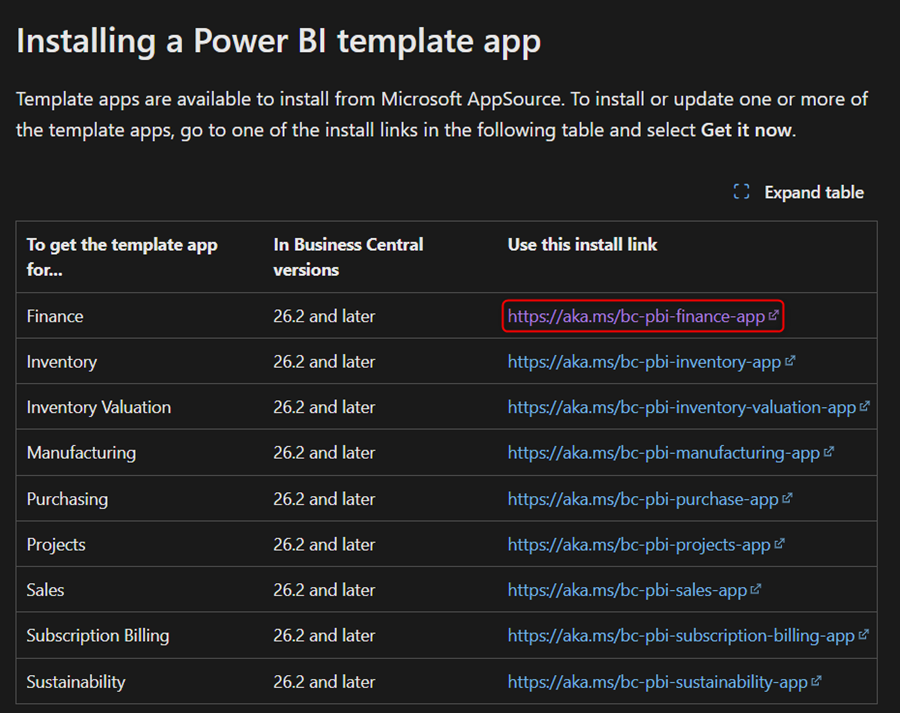Open the highlighted bc-pbi-finance-app link
Viewport: 900px width, 713px height.
(x=635, y=316)
